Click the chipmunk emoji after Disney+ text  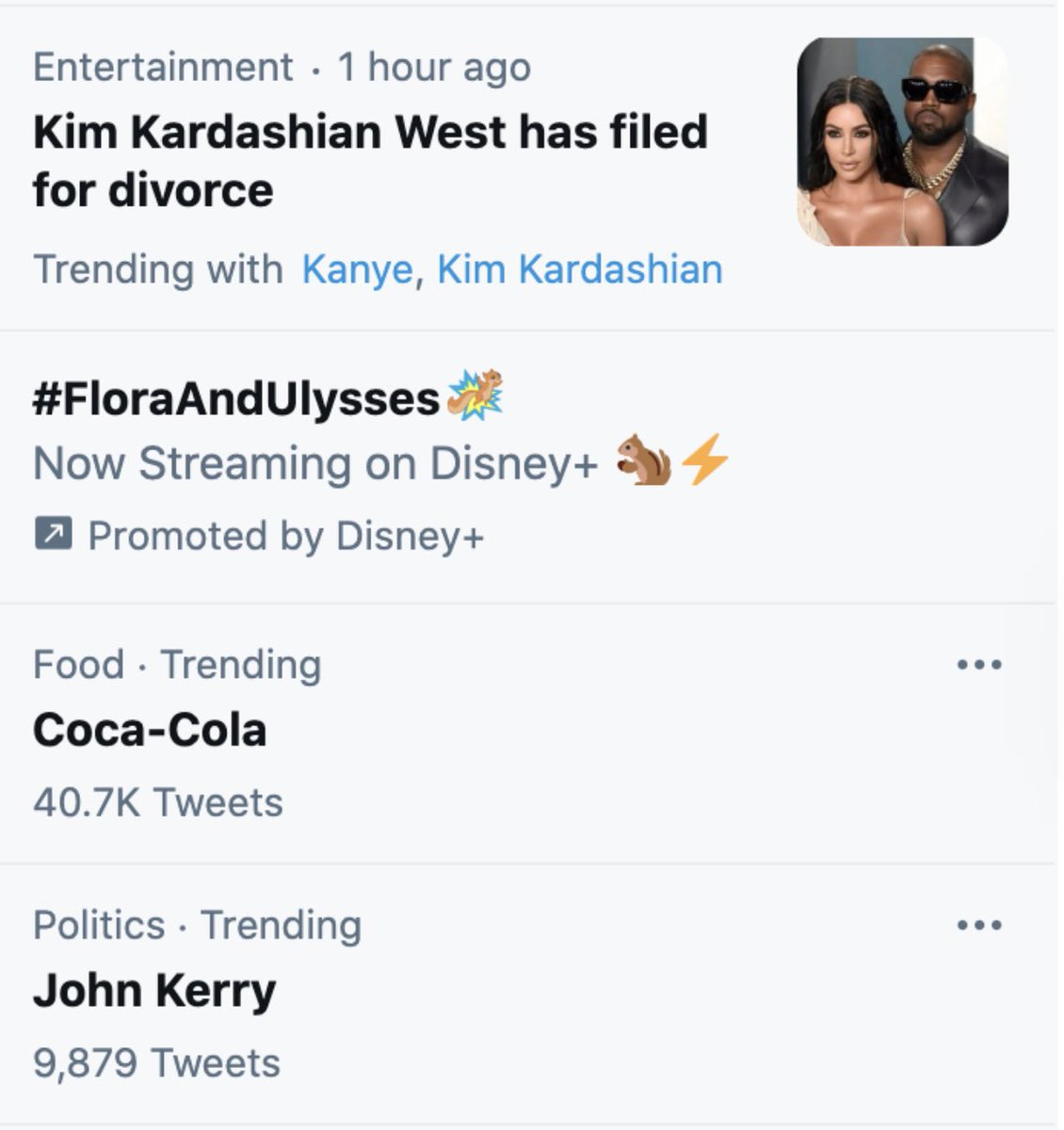[x=644, y=463]
